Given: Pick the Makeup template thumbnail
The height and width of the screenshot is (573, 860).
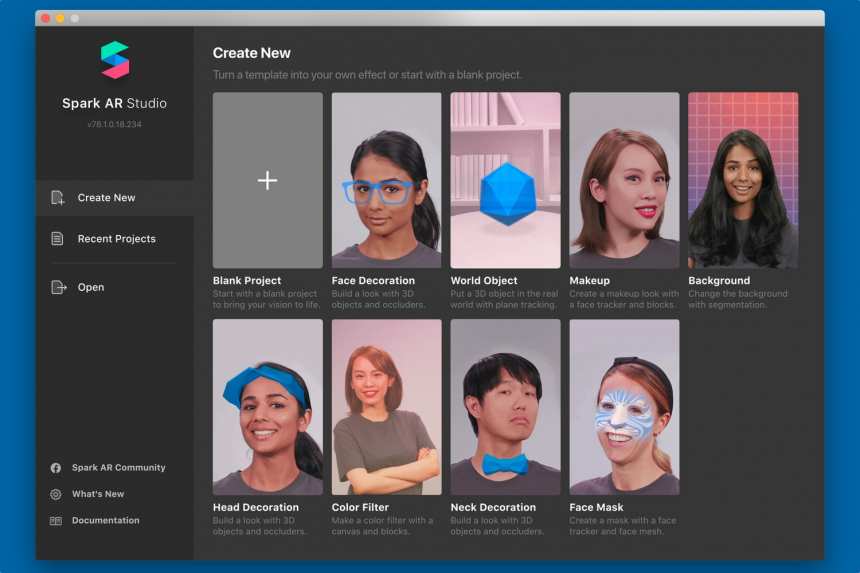Looking at the screenshot, I should pos(624,180).
